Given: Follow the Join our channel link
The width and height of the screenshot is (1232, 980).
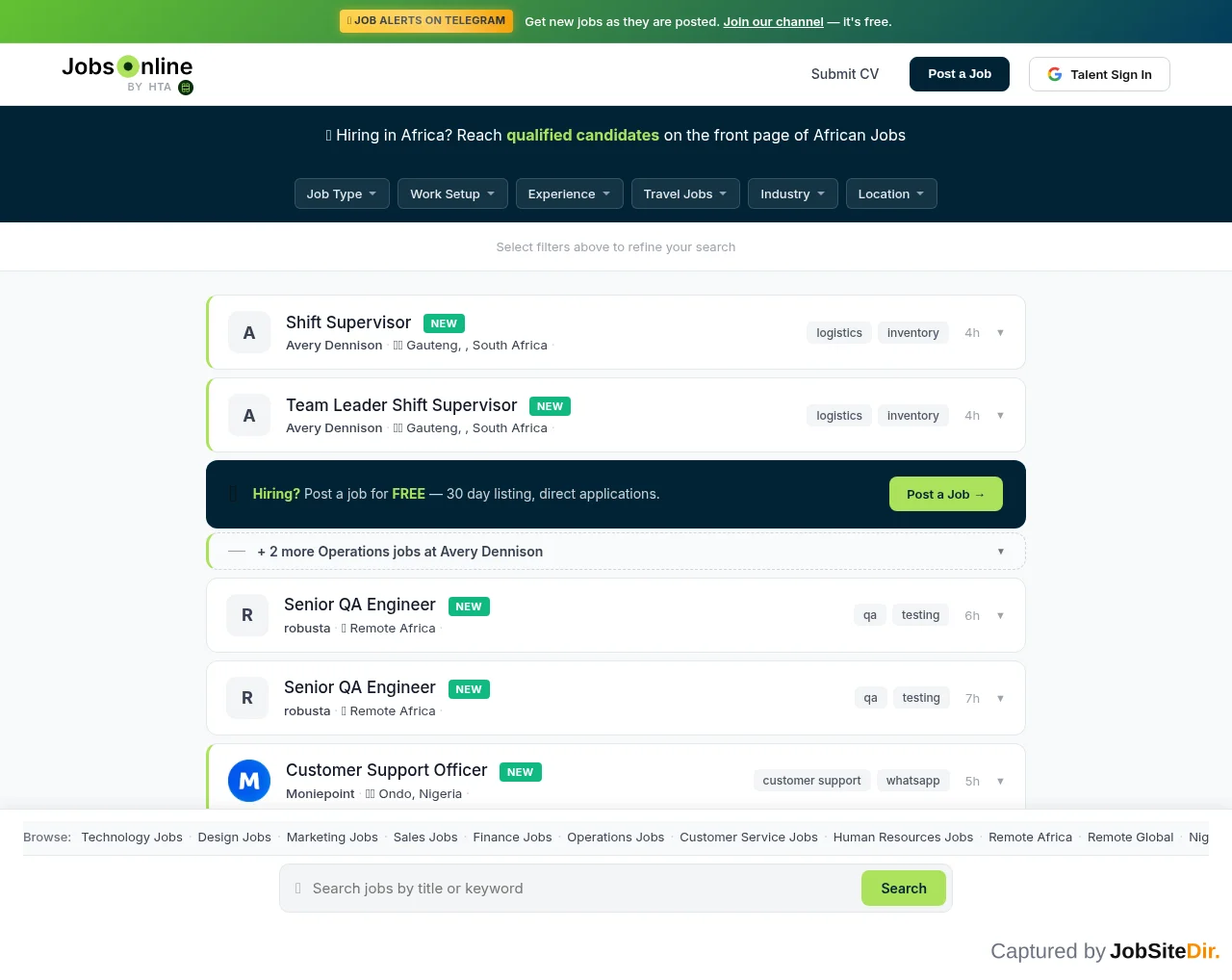Looking at the screenshot, I should 774,21.
